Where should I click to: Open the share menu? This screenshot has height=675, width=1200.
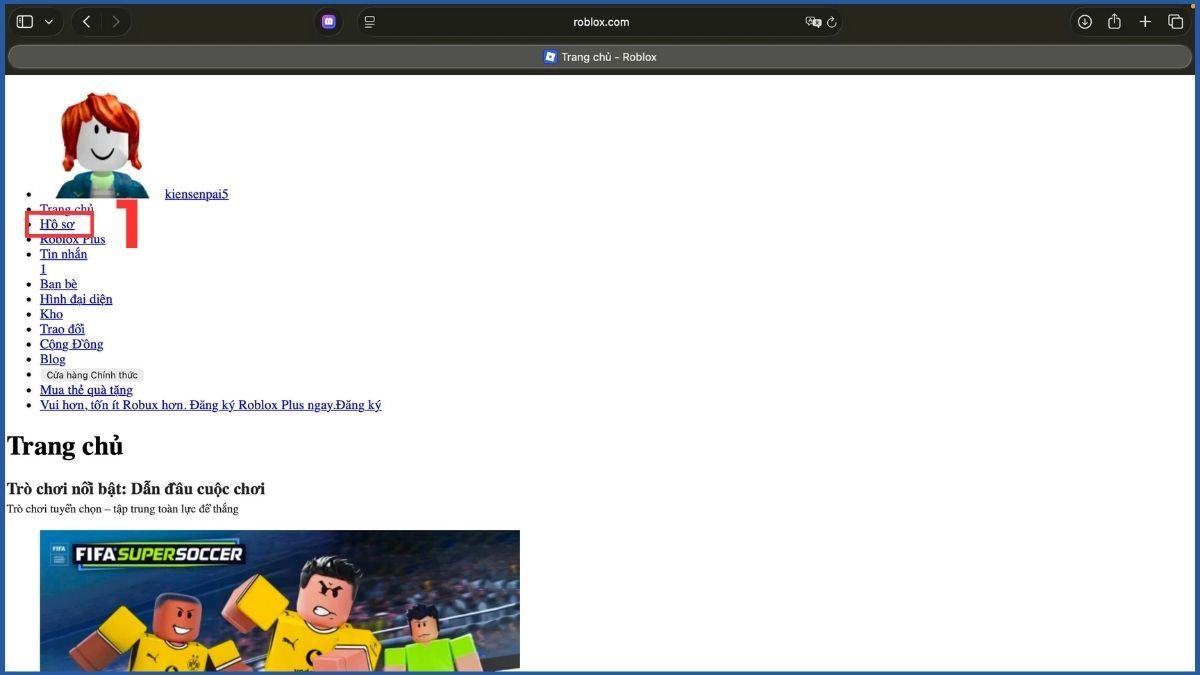click(1114, 22)
